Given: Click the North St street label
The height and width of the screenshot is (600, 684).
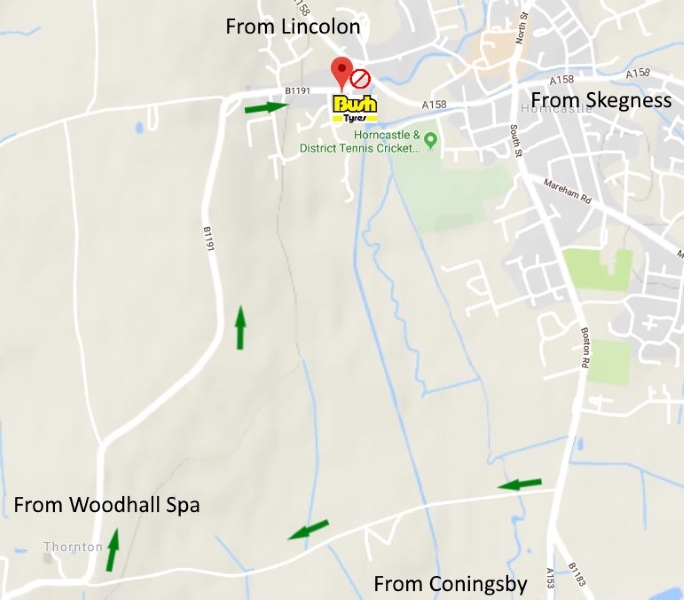Looking at the screenshot, I should [x=522, y=28].
